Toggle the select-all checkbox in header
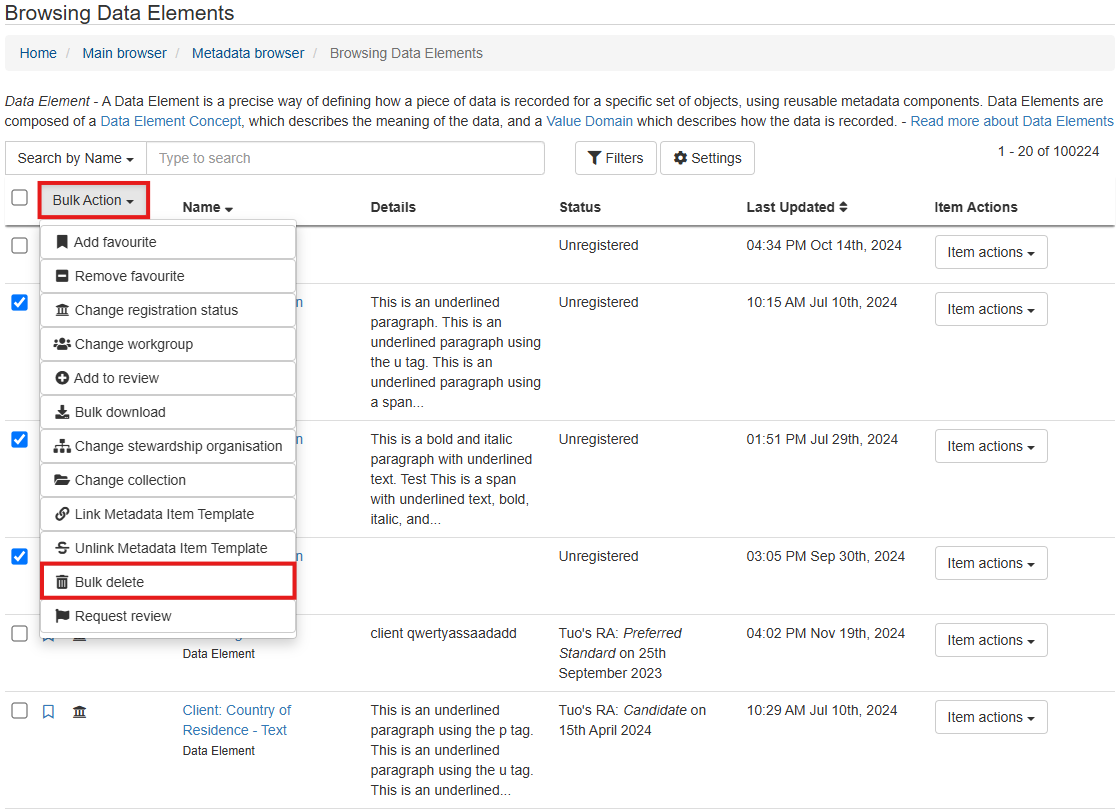This screenshot has height=810, width=1117. 19,198
